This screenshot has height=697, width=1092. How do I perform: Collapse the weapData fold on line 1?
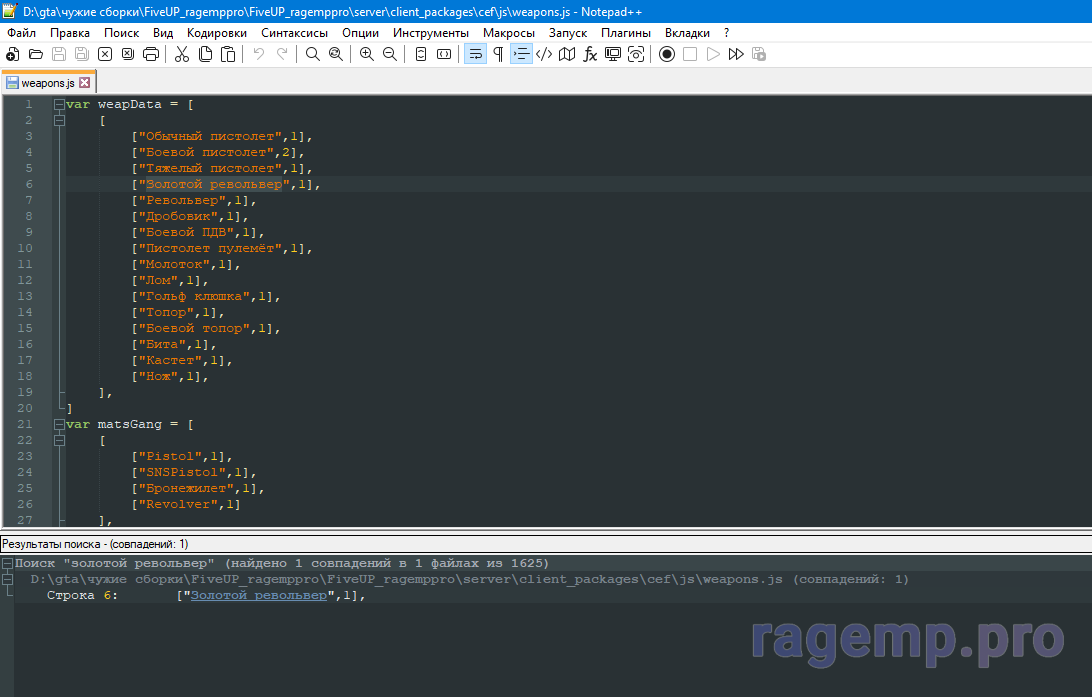coord(59,104)
